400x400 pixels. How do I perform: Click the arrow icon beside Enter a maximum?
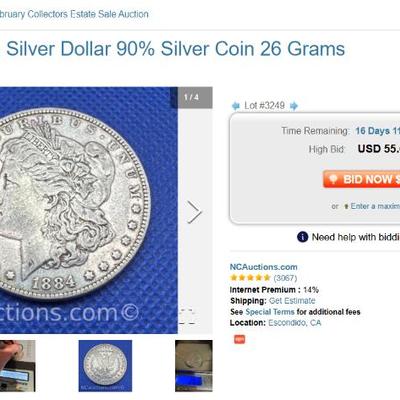click(346, 207)
